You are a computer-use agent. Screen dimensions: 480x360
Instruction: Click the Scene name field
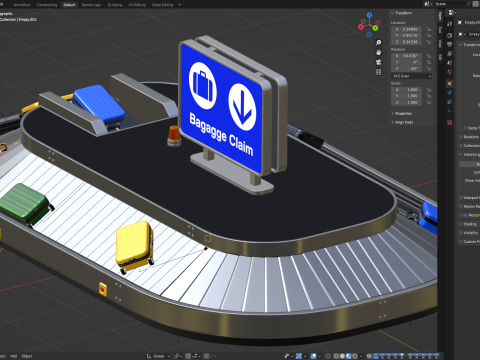tap(449, 4)
